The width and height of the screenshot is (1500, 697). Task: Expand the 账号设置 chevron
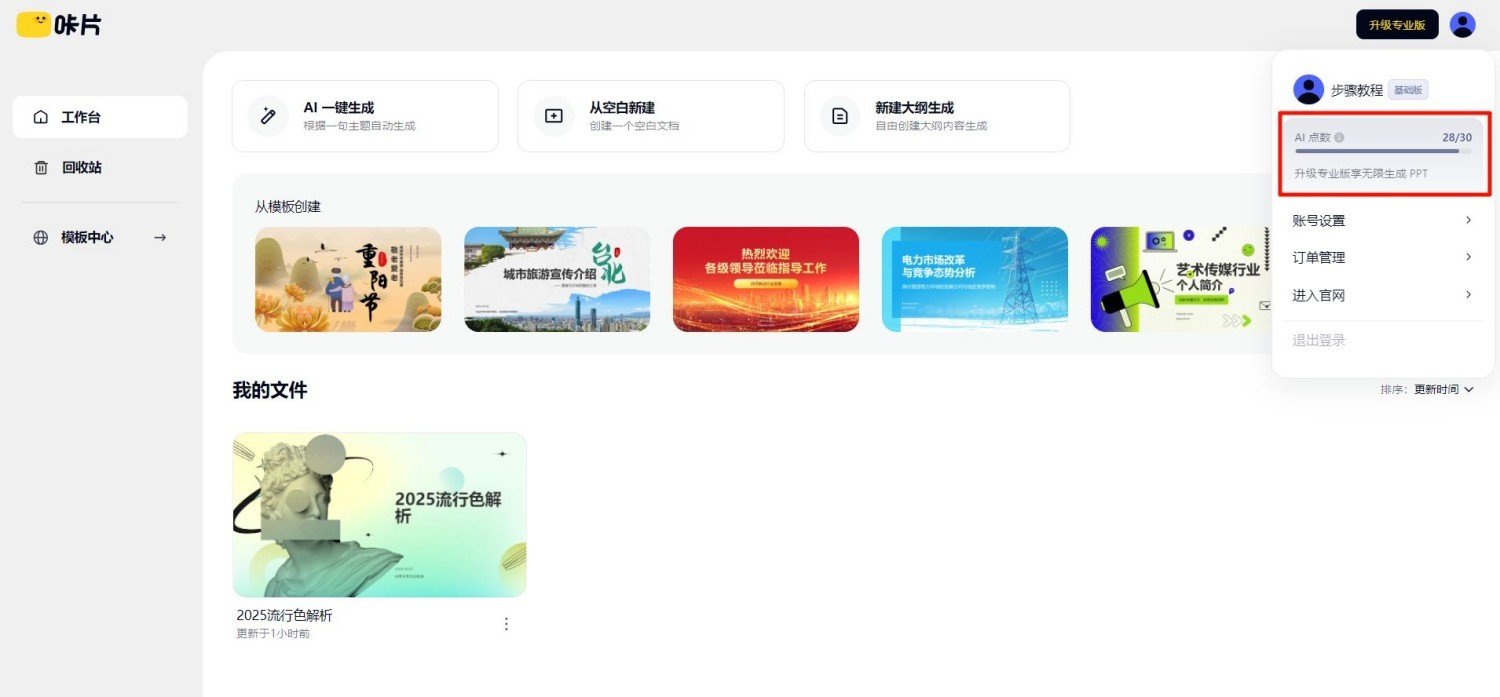click(x=1468, y=220)
